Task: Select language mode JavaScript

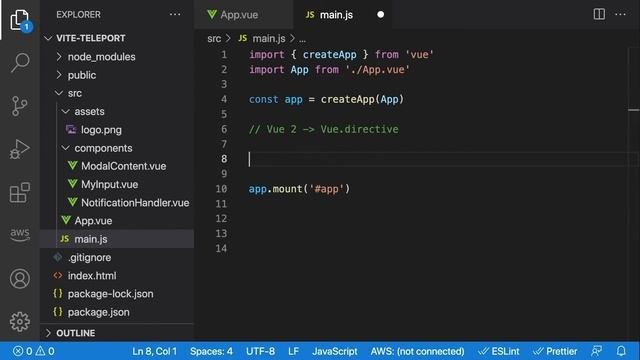Action: pyautogui.click(x=335, y=351)
